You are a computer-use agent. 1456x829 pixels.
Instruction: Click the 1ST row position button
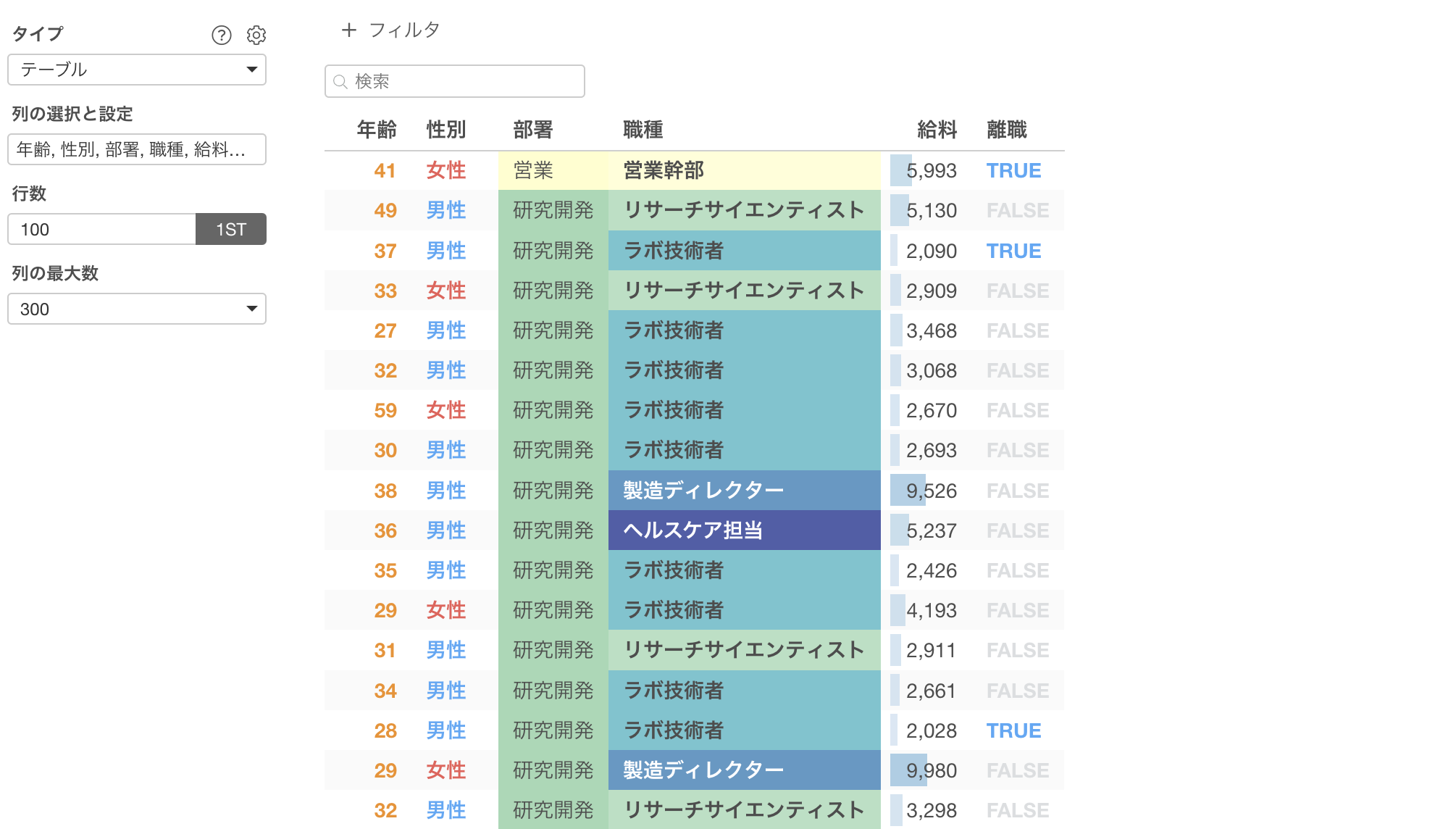point(231,229)
